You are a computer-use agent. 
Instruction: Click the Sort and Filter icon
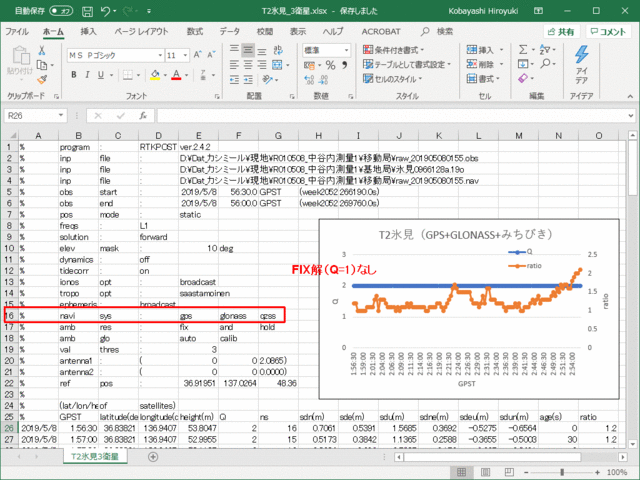tap(545, 50)
